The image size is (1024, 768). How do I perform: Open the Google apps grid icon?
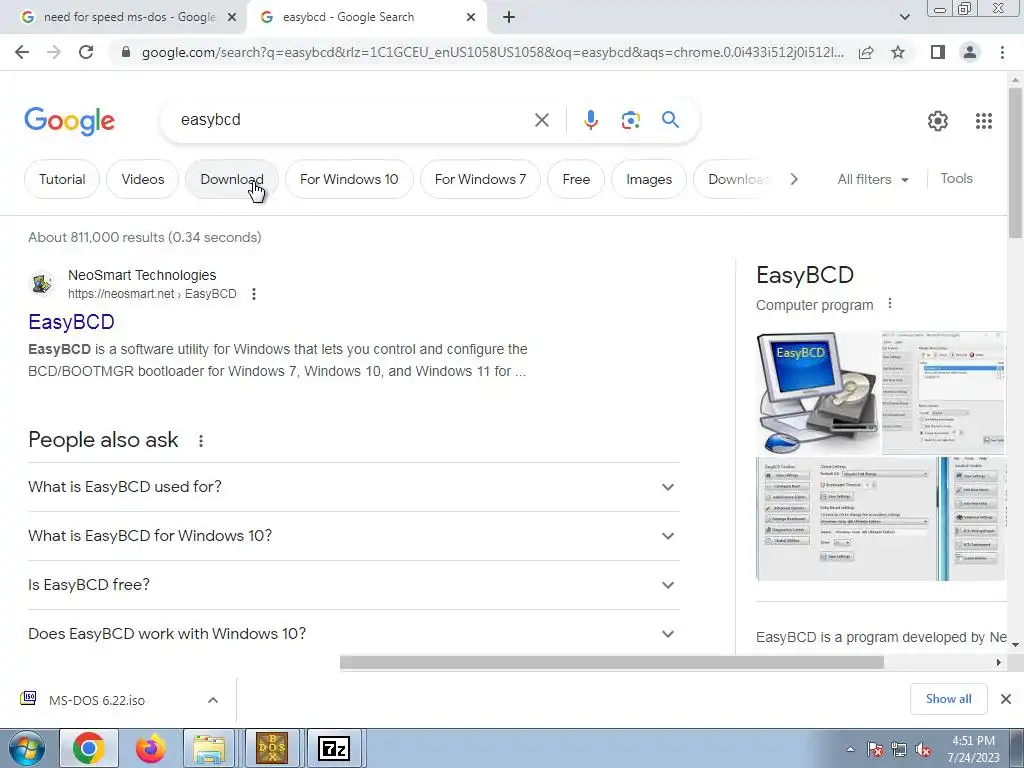click(x=984, y=121)
